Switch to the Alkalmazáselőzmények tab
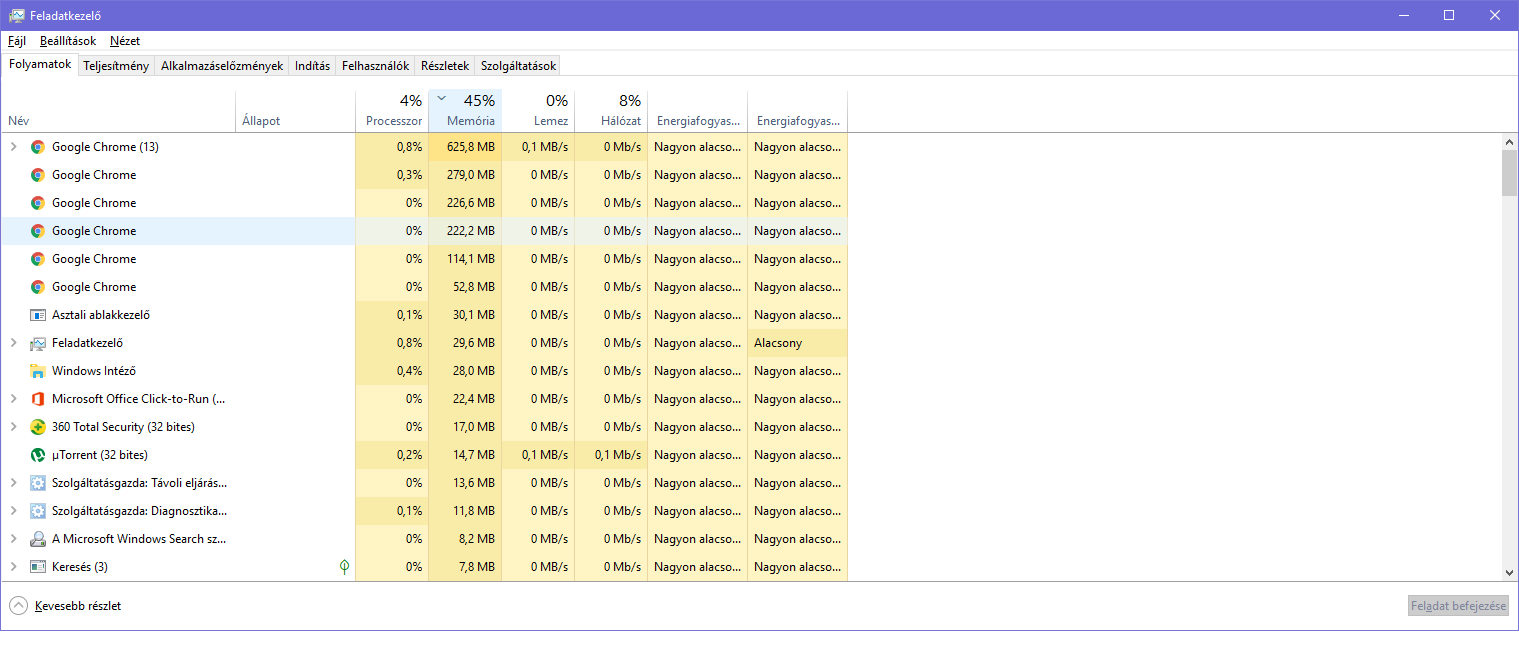The image size is (1519, 651). pos(222,66)
